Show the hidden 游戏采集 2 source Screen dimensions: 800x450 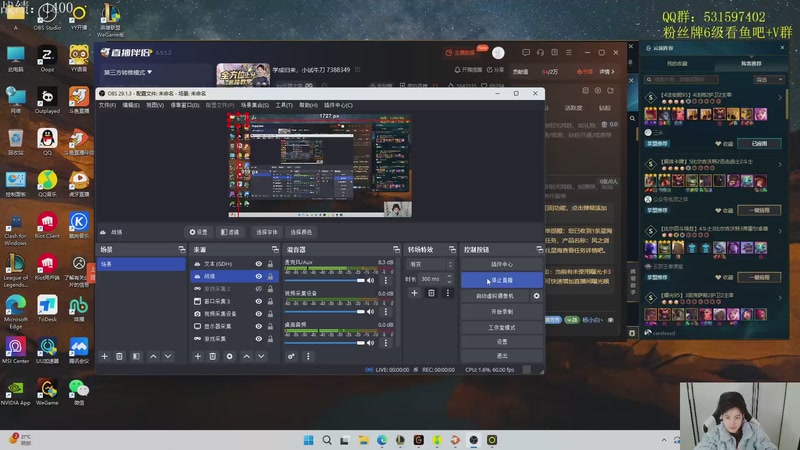pos(259,289)
